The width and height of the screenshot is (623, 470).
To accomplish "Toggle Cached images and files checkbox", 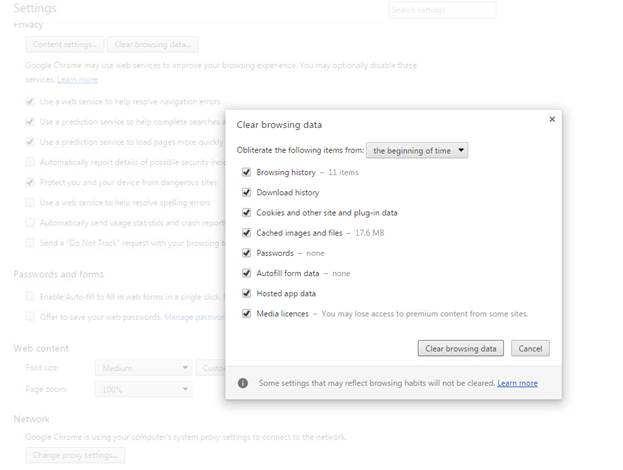I will (x=246, y=232).
